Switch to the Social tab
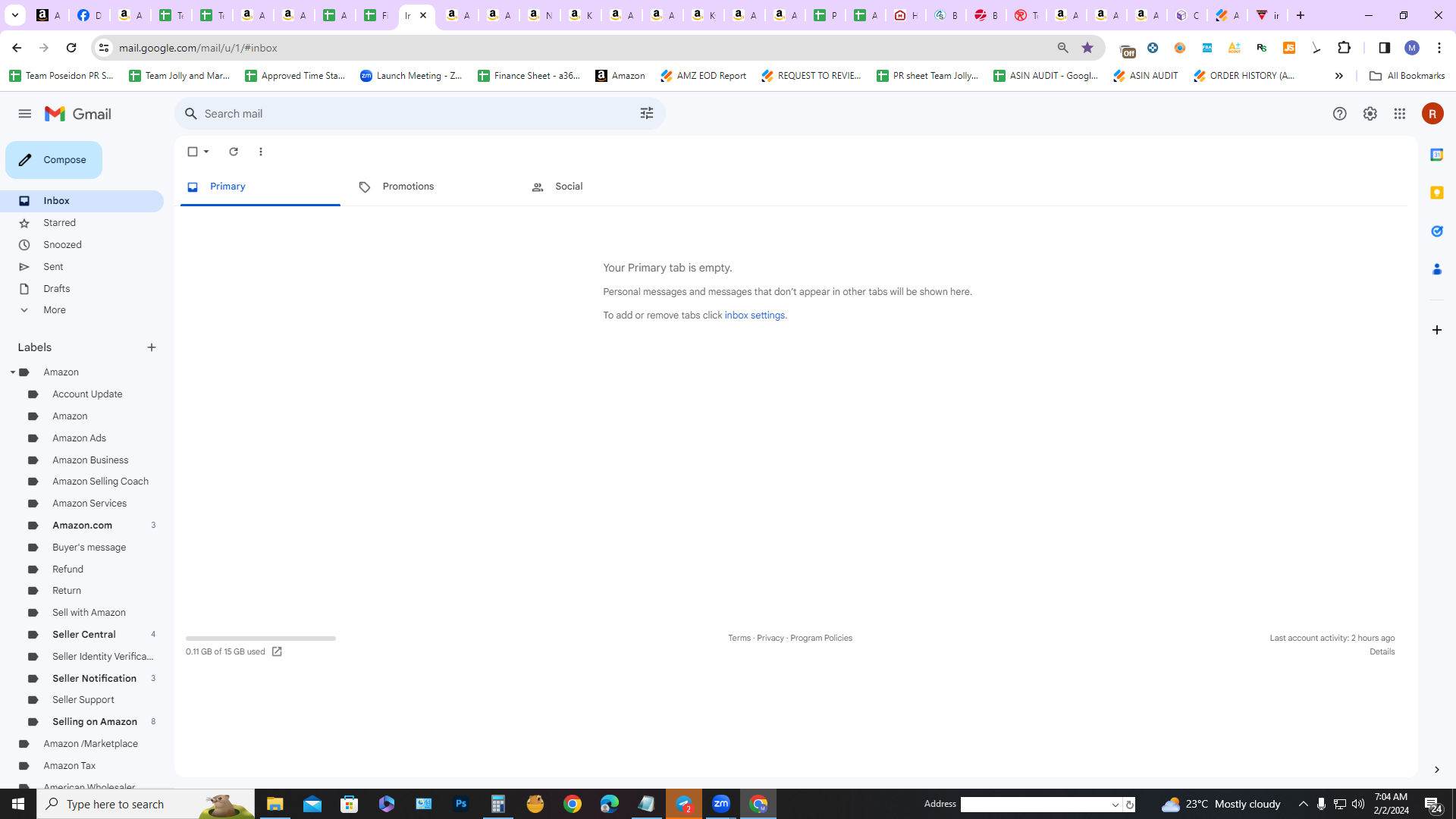This screenshot has width=1456, height=819. [606, 187]
